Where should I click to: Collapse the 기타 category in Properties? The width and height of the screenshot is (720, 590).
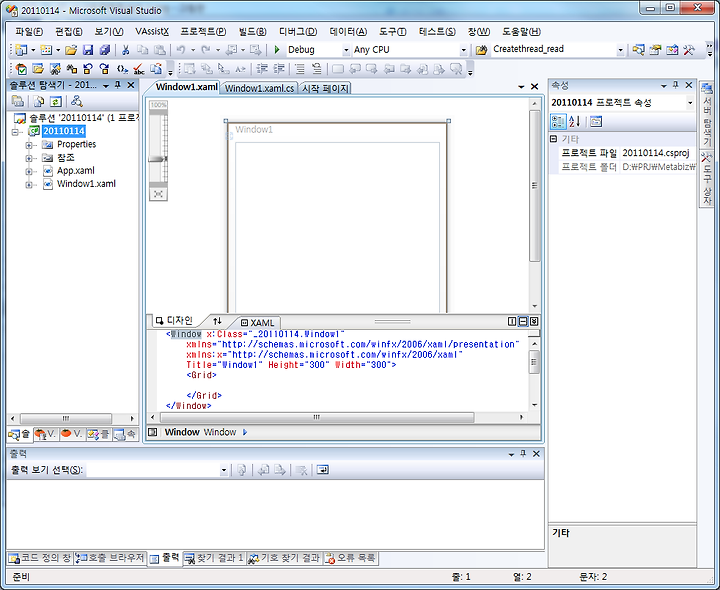pyautogui.click(x=554, y=139)
